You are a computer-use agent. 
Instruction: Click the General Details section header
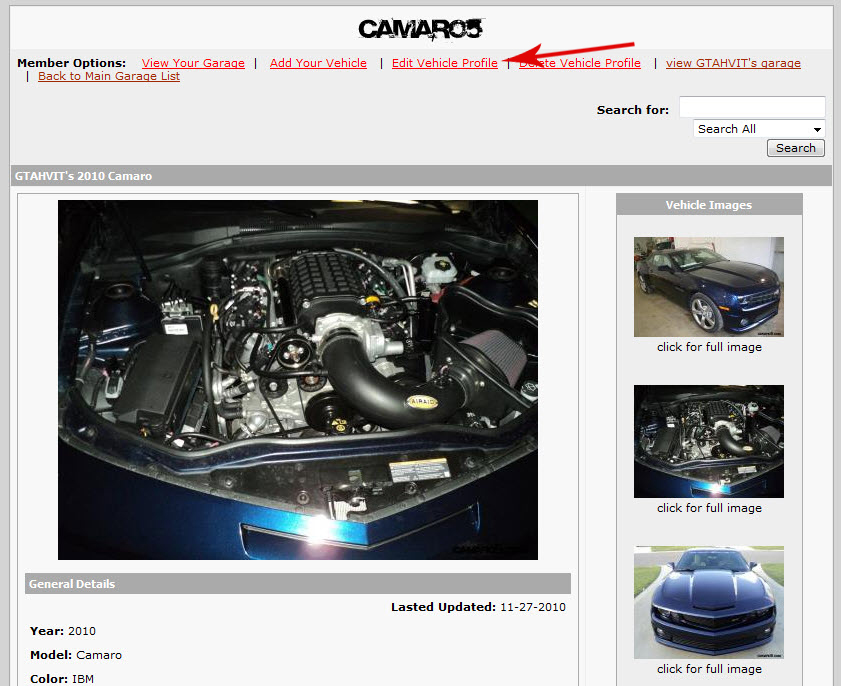[294, 583]
